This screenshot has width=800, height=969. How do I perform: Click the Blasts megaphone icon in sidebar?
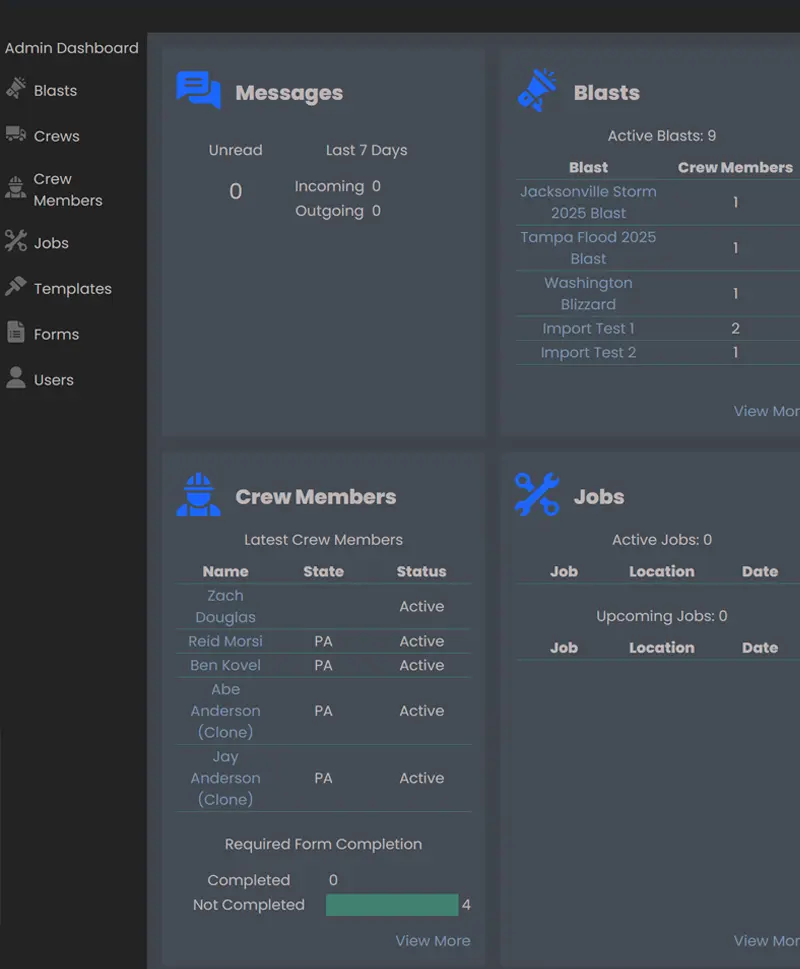tap(16, 88)
